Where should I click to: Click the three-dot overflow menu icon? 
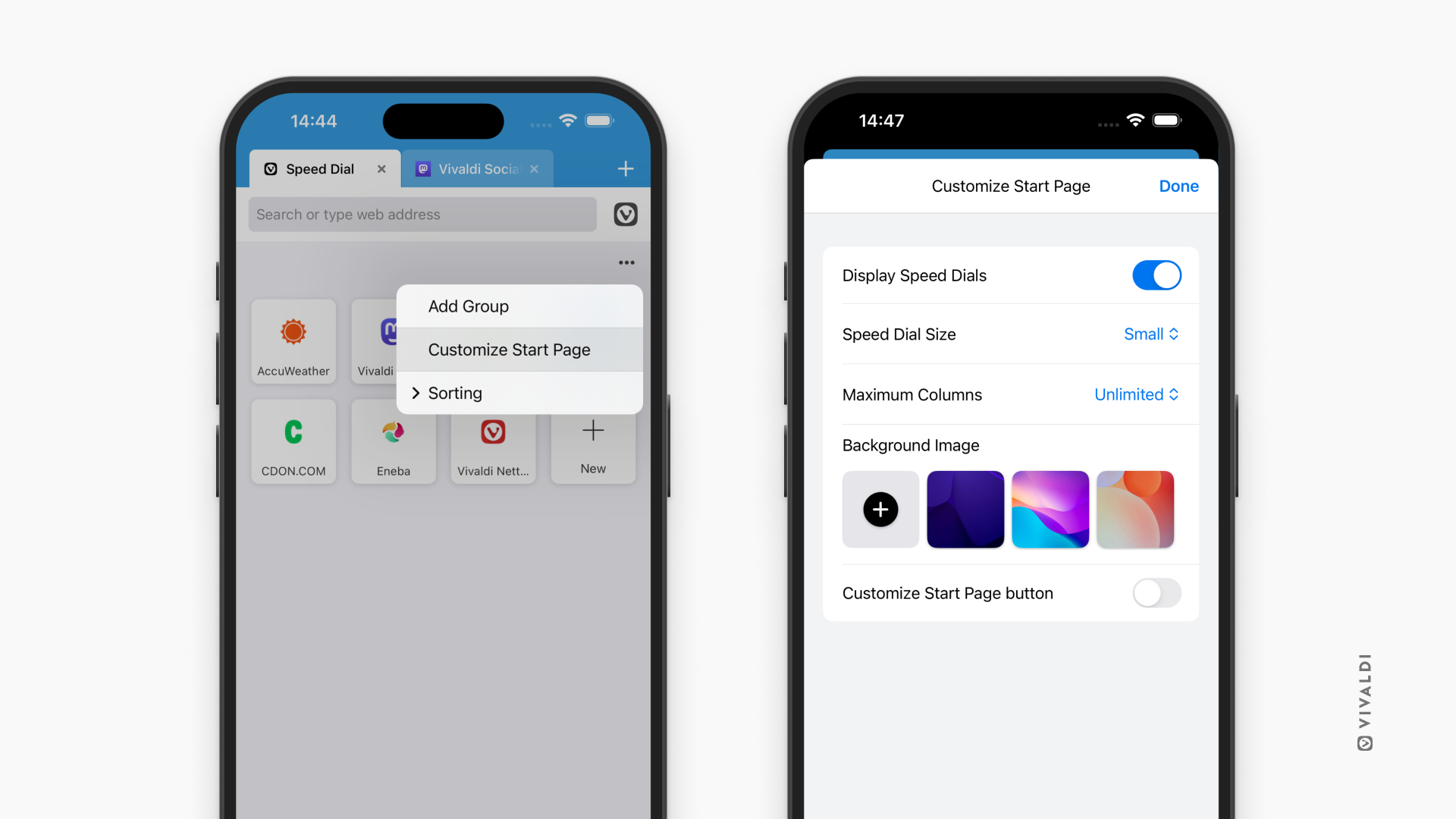pyautogui.click(x=626, y=263)
